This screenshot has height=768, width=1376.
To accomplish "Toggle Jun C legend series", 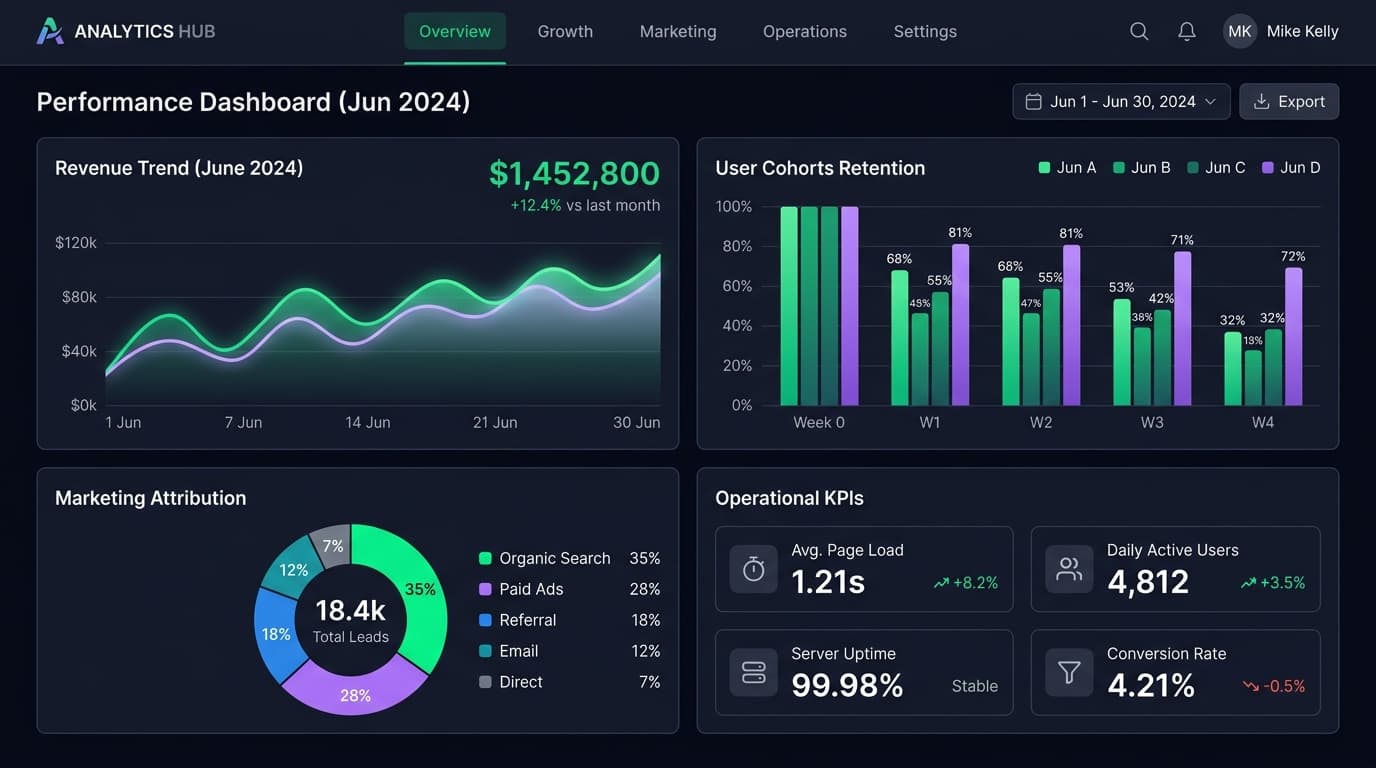I will coord(1216,168).
